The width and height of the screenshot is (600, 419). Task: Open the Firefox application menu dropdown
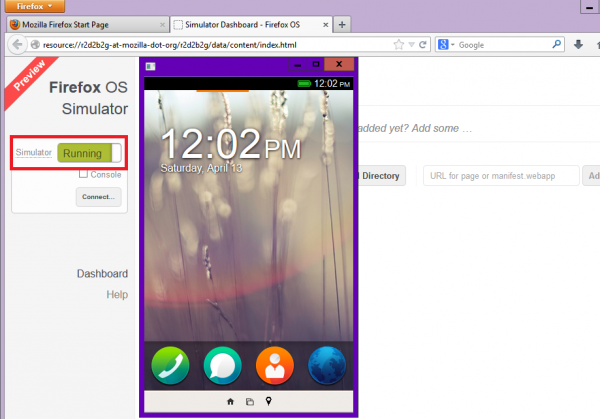click(35, 6)
